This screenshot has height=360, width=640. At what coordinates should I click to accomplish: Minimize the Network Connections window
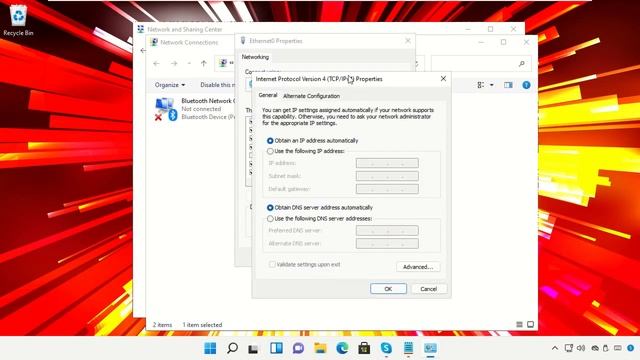tap(481, 42)
